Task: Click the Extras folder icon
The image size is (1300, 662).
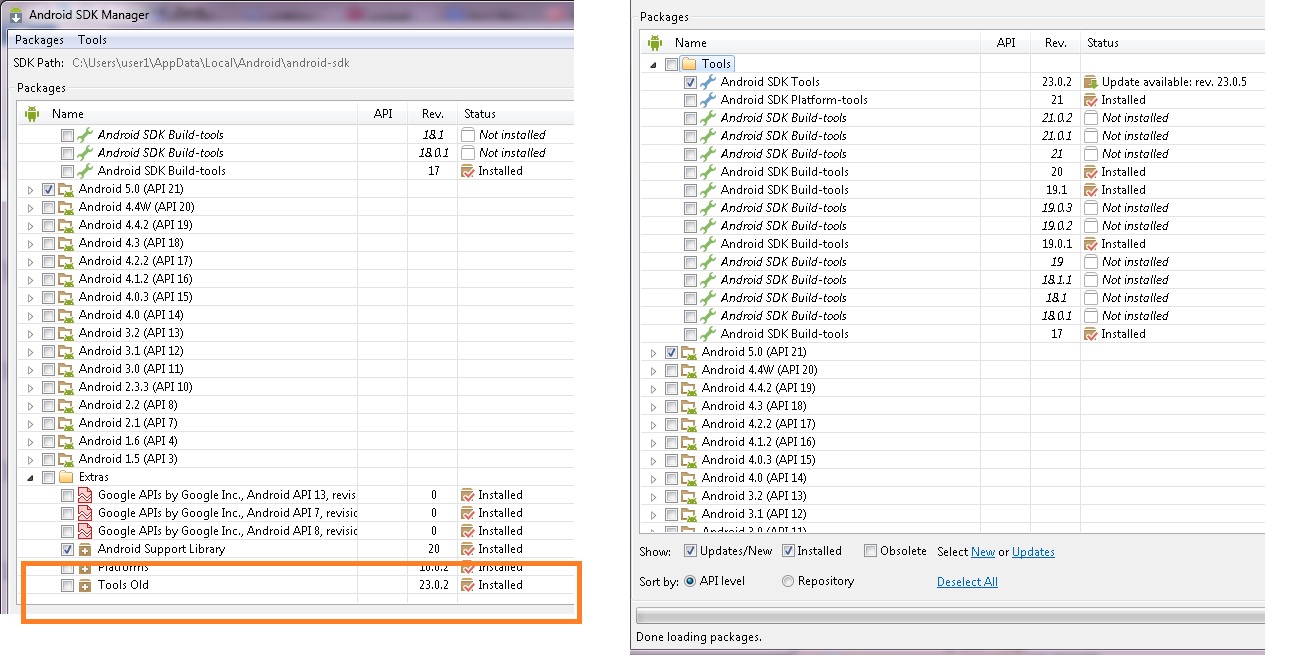Action: coord(67,477)
